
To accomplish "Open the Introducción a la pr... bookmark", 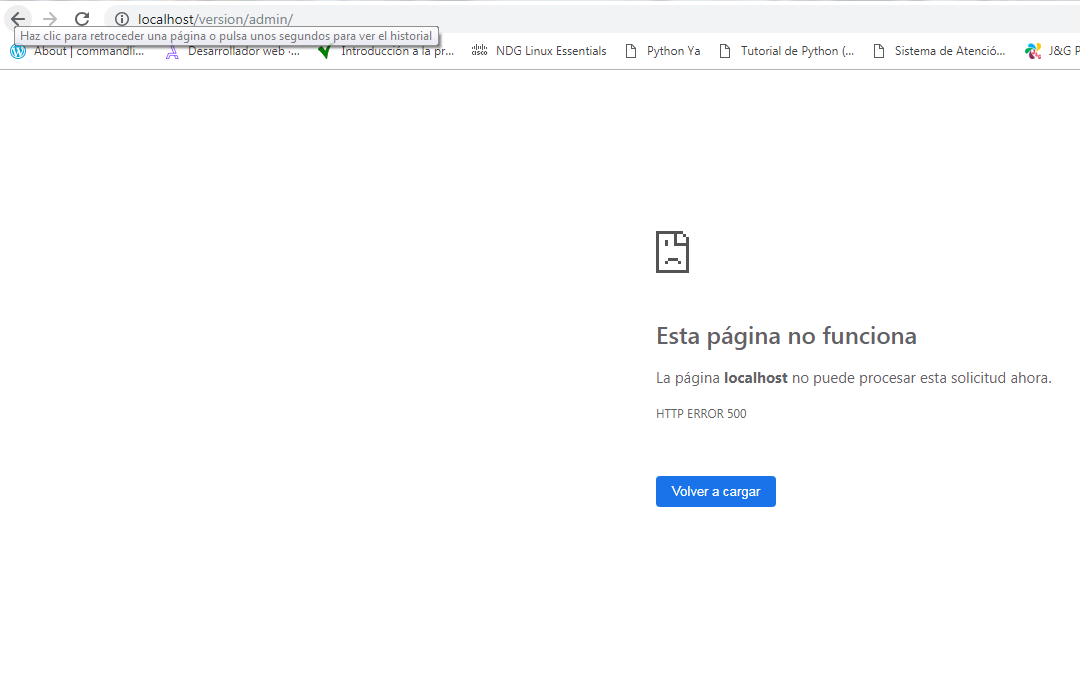I will pos(386,51).
